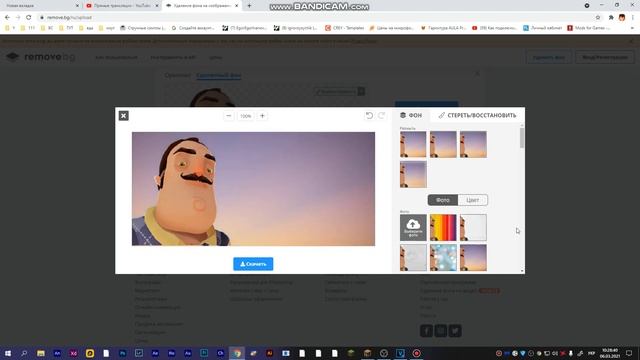Open a new browser tab with plus
This screenshot has width=640, height=360.
click(249, 6)
